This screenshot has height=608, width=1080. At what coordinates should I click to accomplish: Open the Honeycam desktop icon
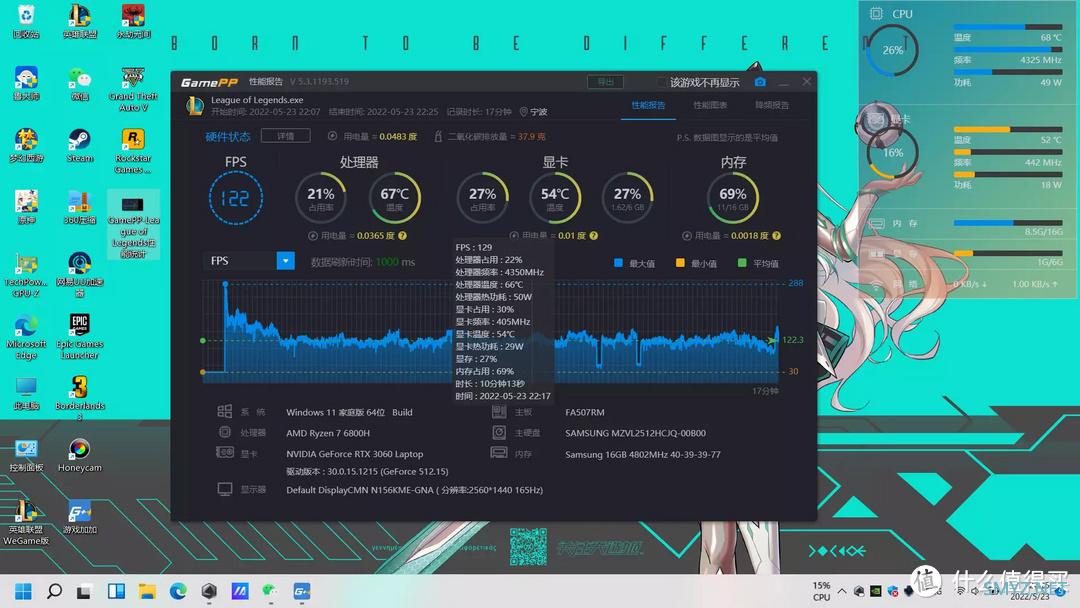click(x=80, y=455)
